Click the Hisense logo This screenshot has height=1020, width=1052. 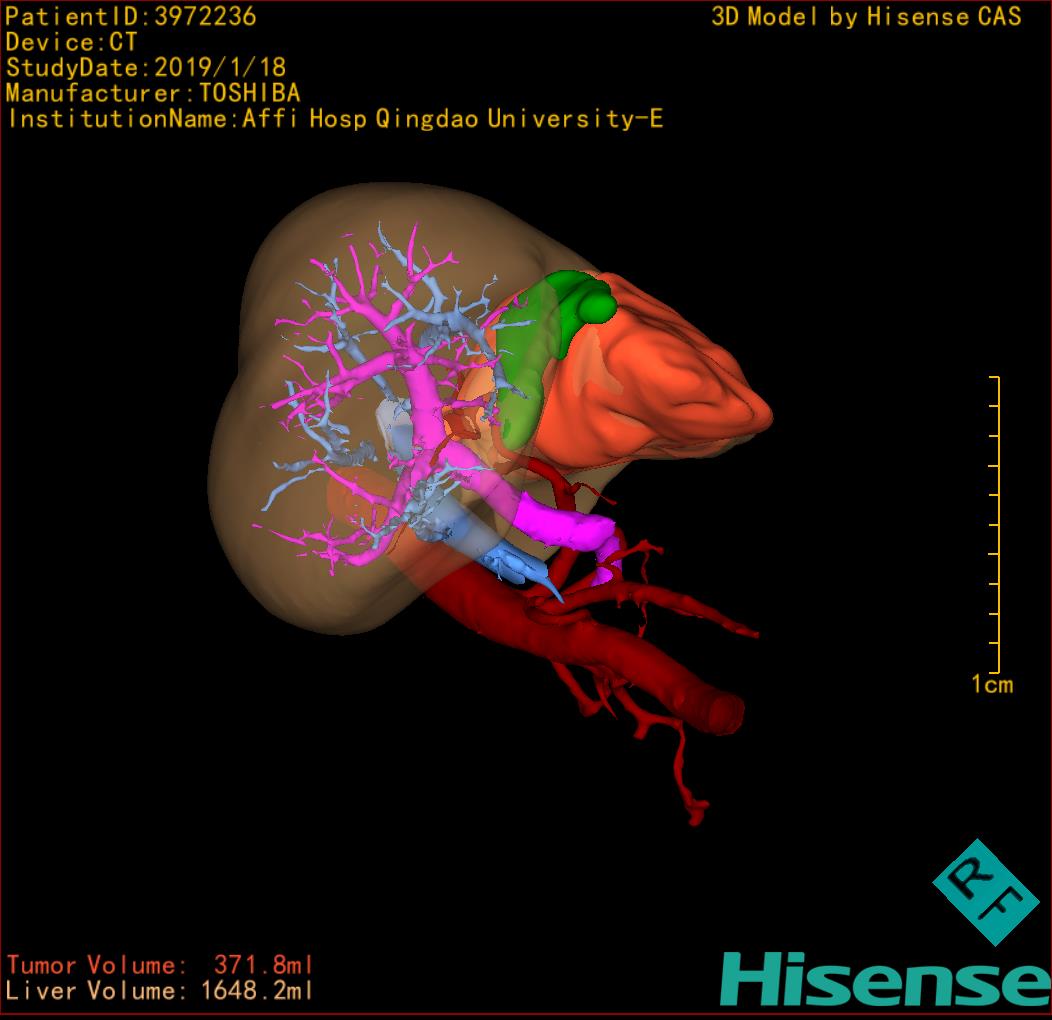pos(885,979)
